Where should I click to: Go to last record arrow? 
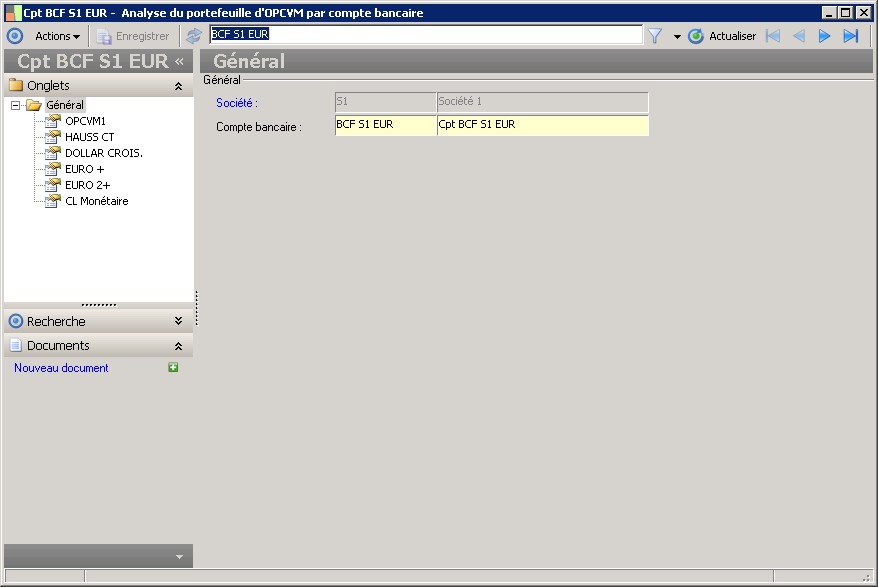(851, 36)
